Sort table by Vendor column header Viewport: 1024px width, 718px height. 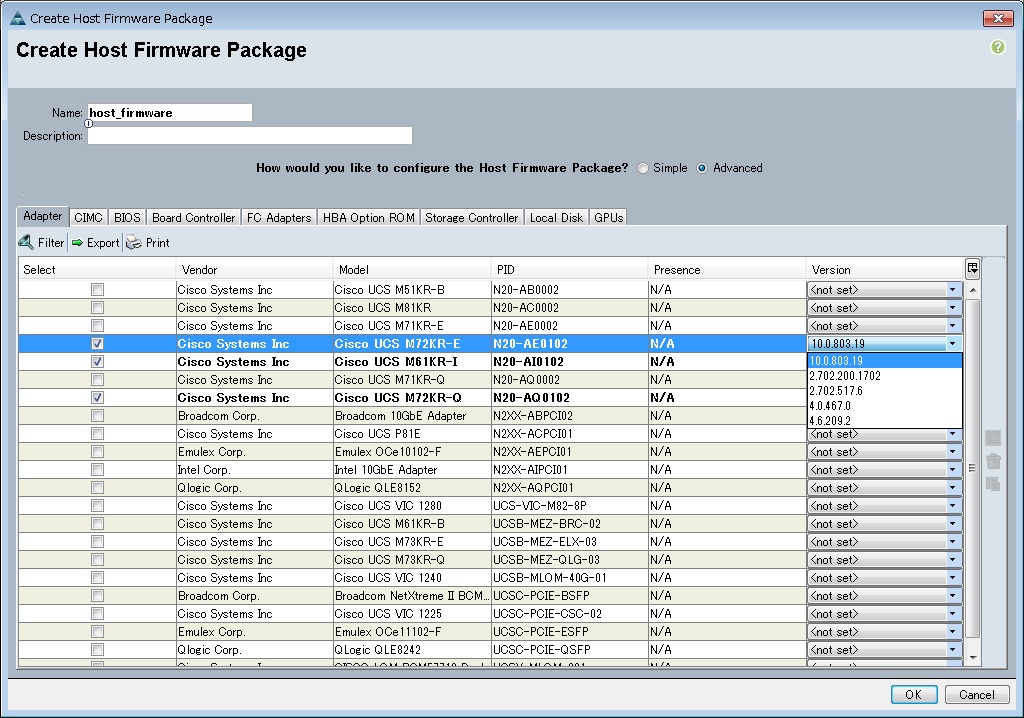pyautogui.click(x=254, y=269)
